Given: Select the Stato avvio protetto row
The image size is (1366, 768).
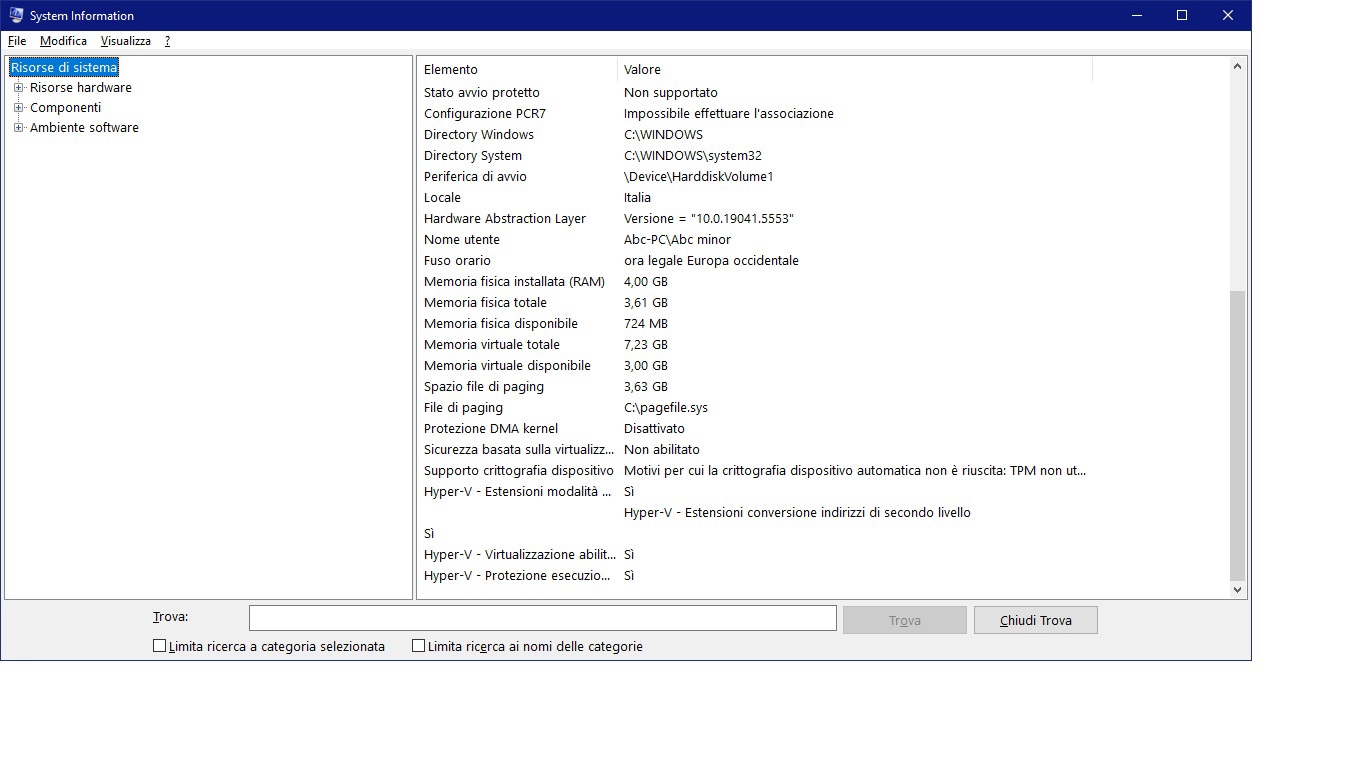Looking at the screenshot, I should [x=757, y=92].
